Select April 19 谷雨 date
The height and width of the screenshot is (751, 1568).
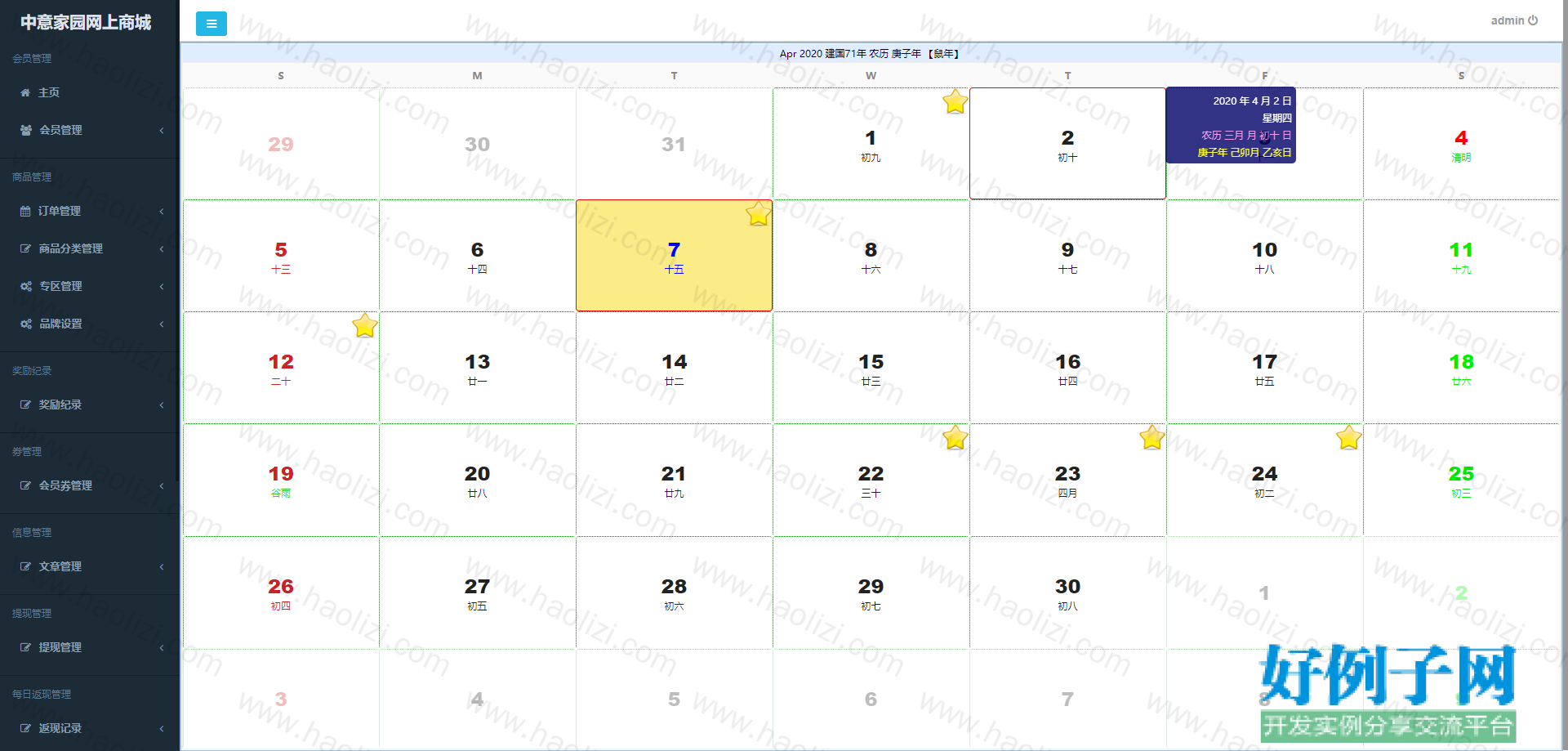[x=281, y=480]
